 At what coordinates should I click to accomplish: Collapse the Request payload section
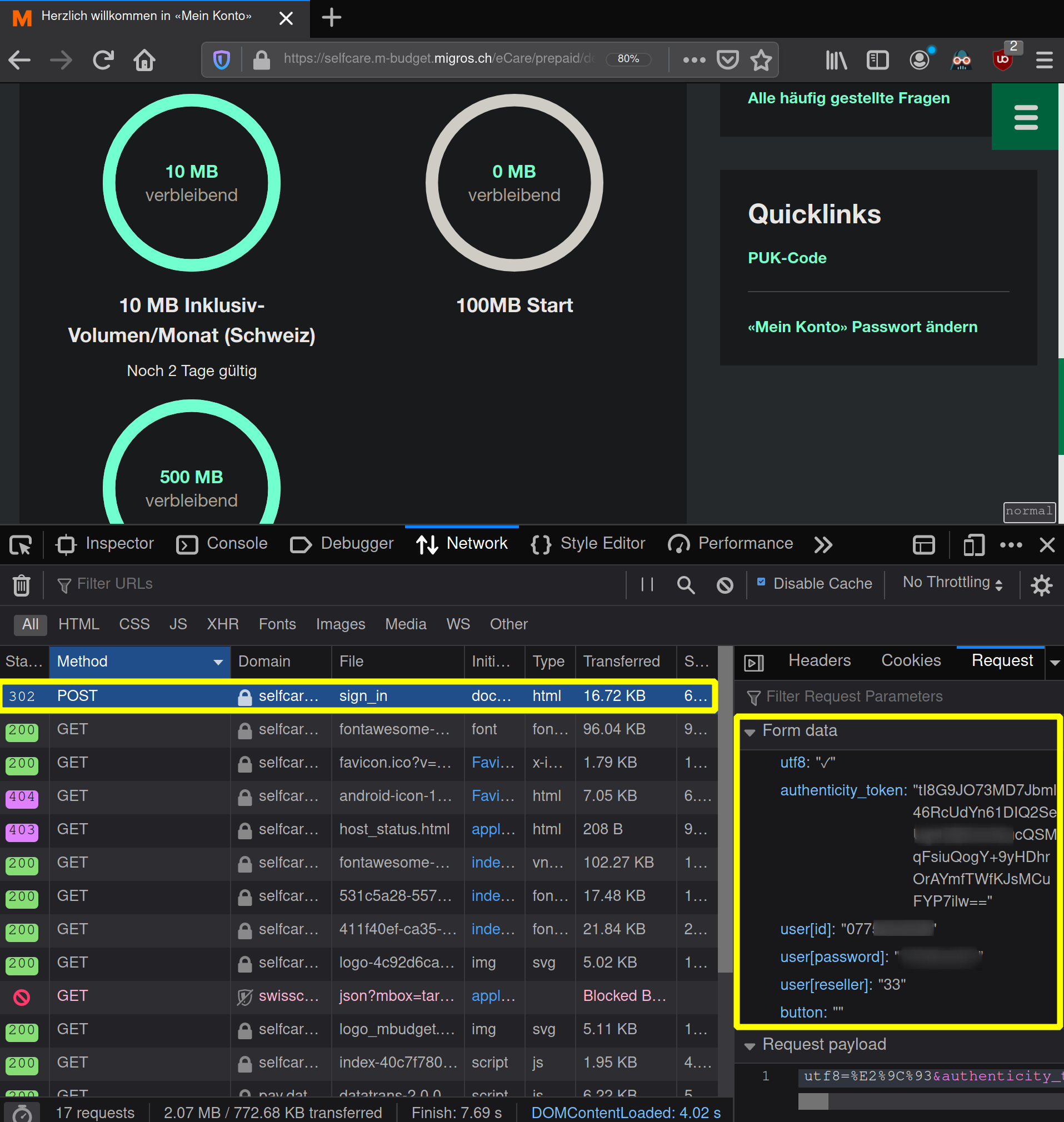(750, 1046)
